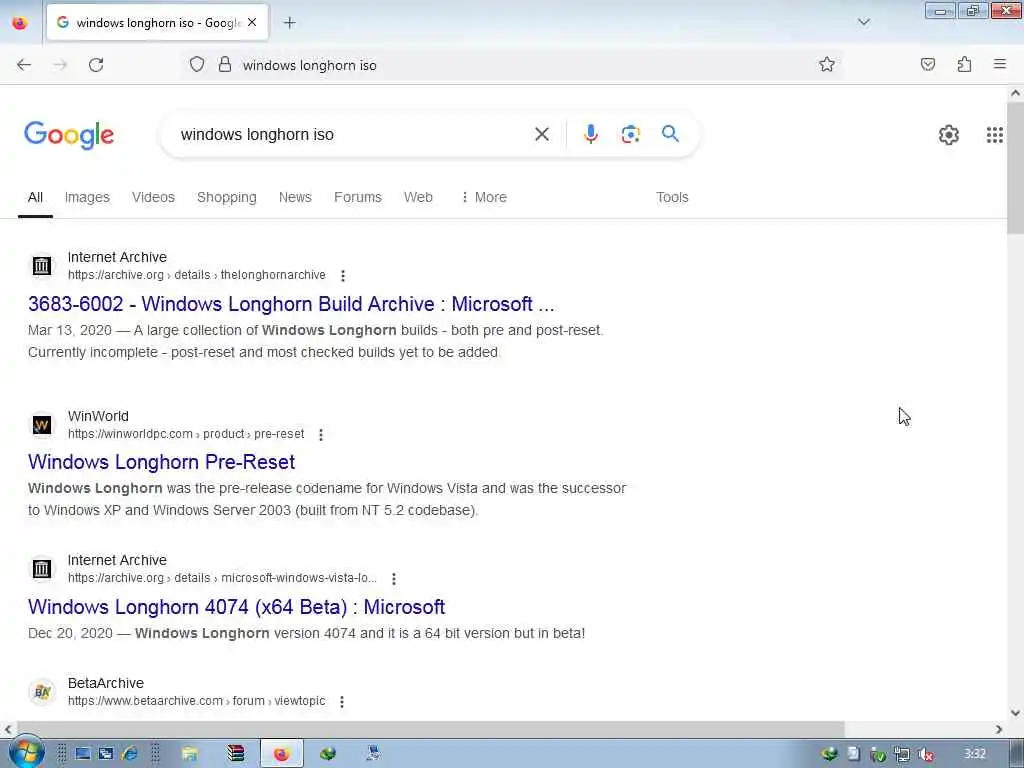Screen dimensions: 1024x768
Task: Expand the More search filters menu
Action: click(x=484, y=197)
